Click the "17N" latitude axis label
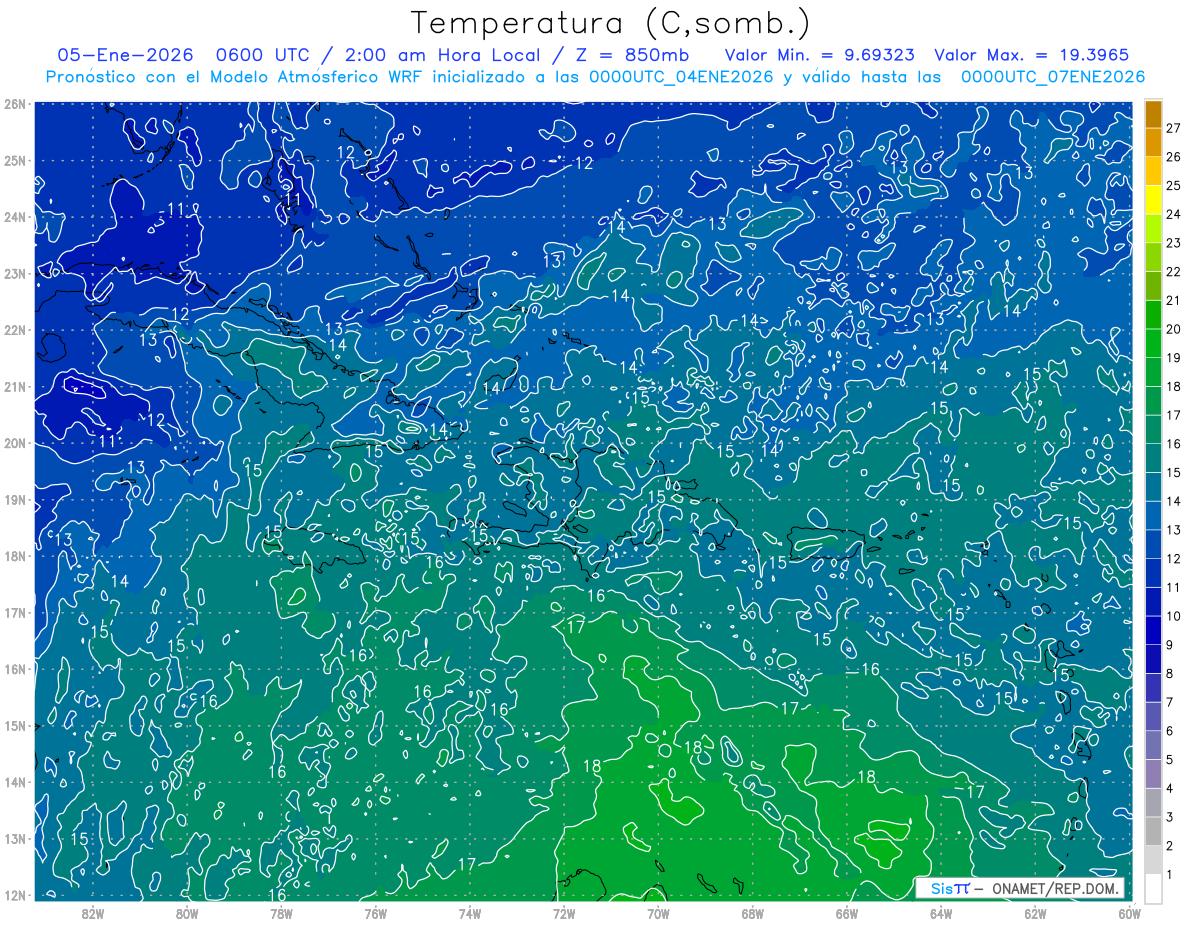 (15, 612)
